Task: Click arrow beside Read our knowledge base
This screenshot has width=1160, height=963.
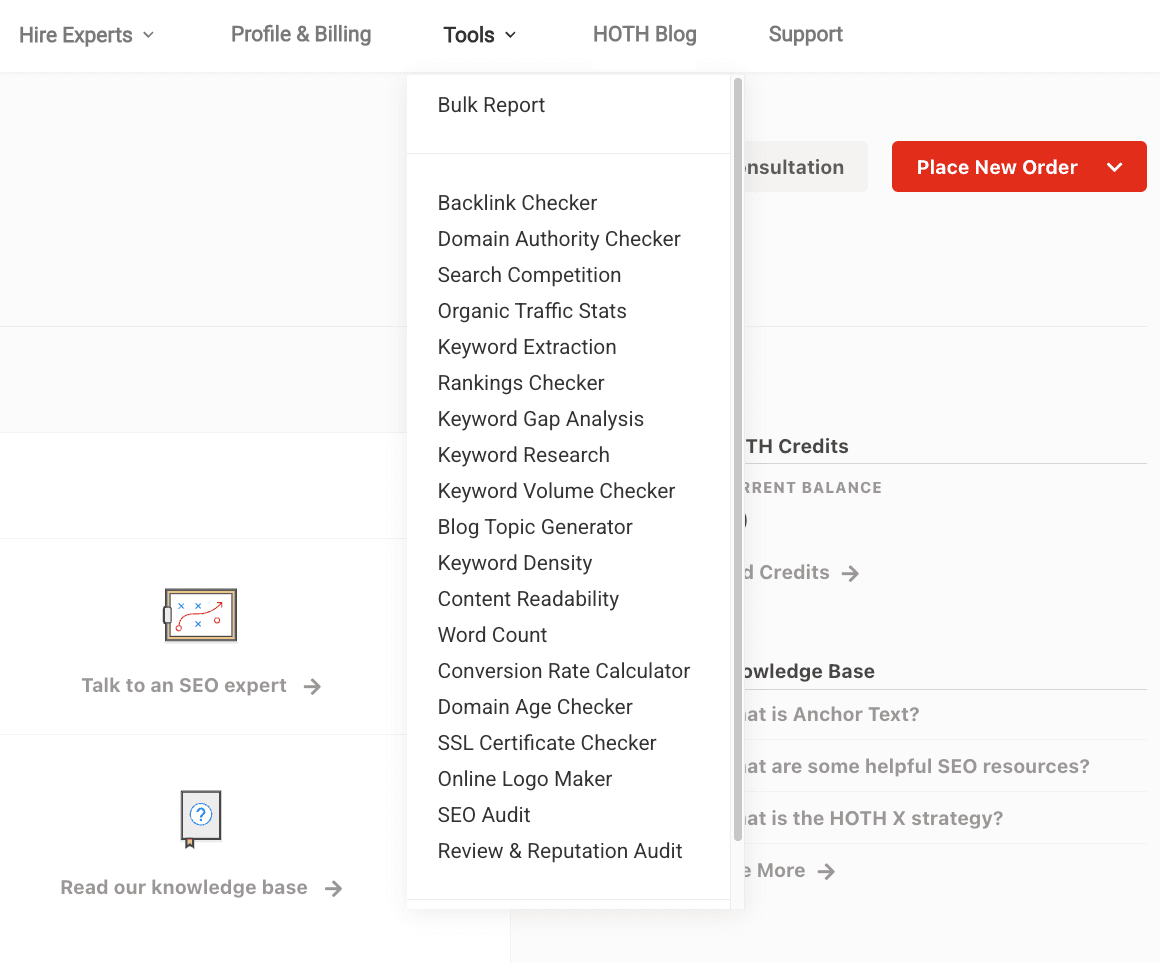Action: [x=334, y=888]
